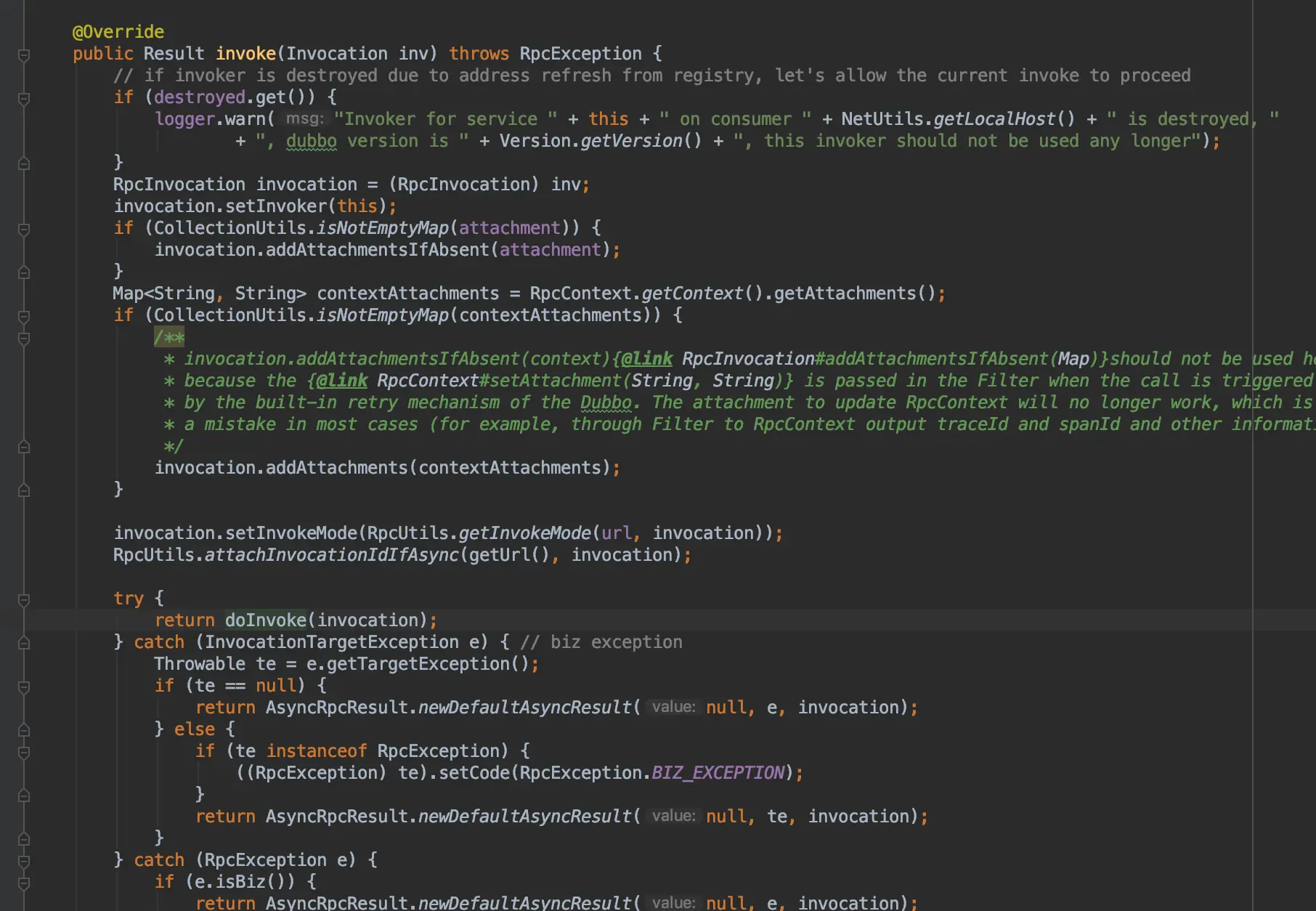Click the 'destroyed' field in the if condition
1316x911 pixels.
(x=199, y=97)
